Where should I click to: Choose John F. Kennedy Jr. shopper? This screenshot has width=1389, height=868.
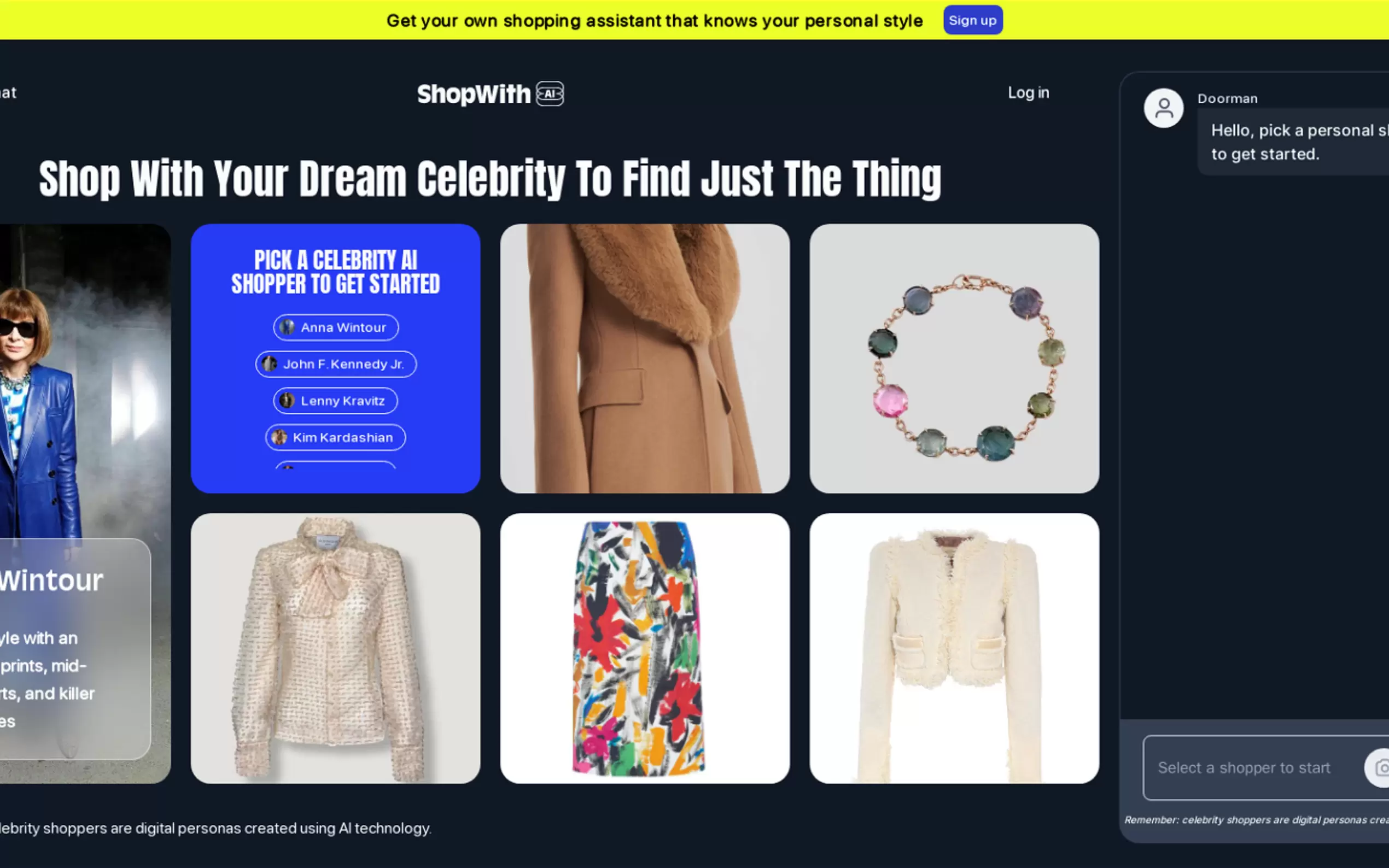[x=336, y=364]
